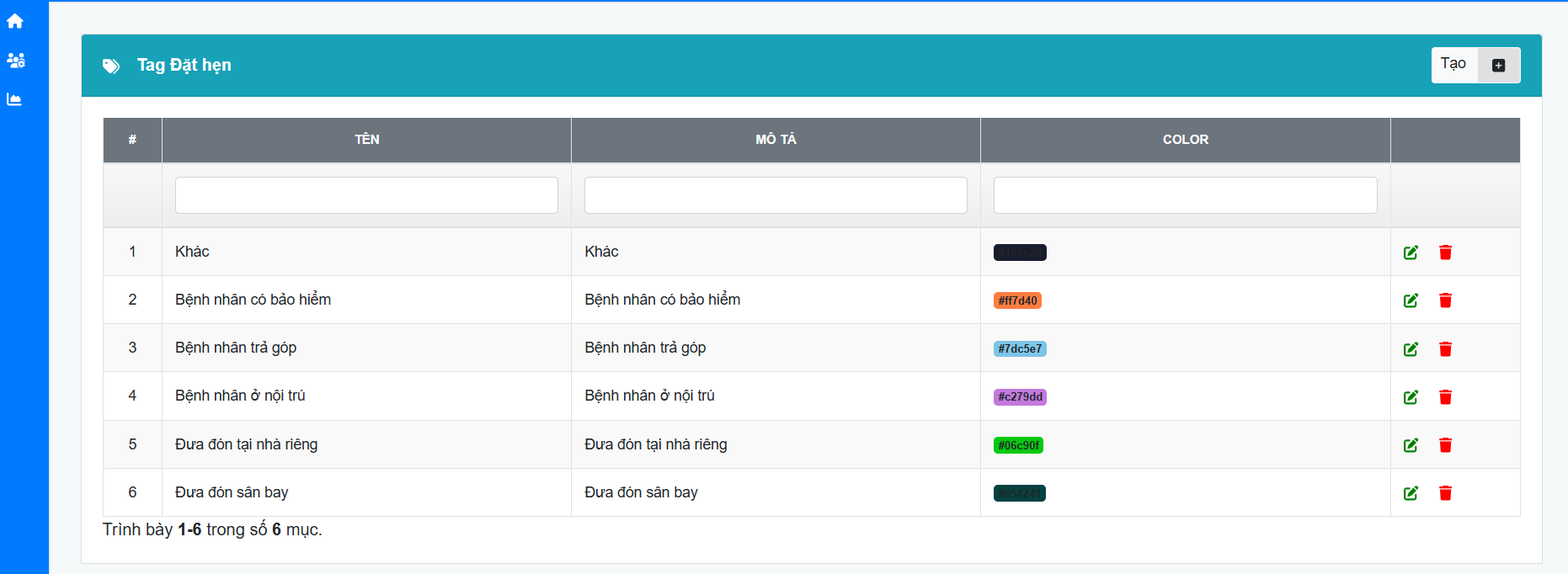Screen dimensions: 1568x574
Task: Sort by the TÊN column header
Action: click(366, 140)
